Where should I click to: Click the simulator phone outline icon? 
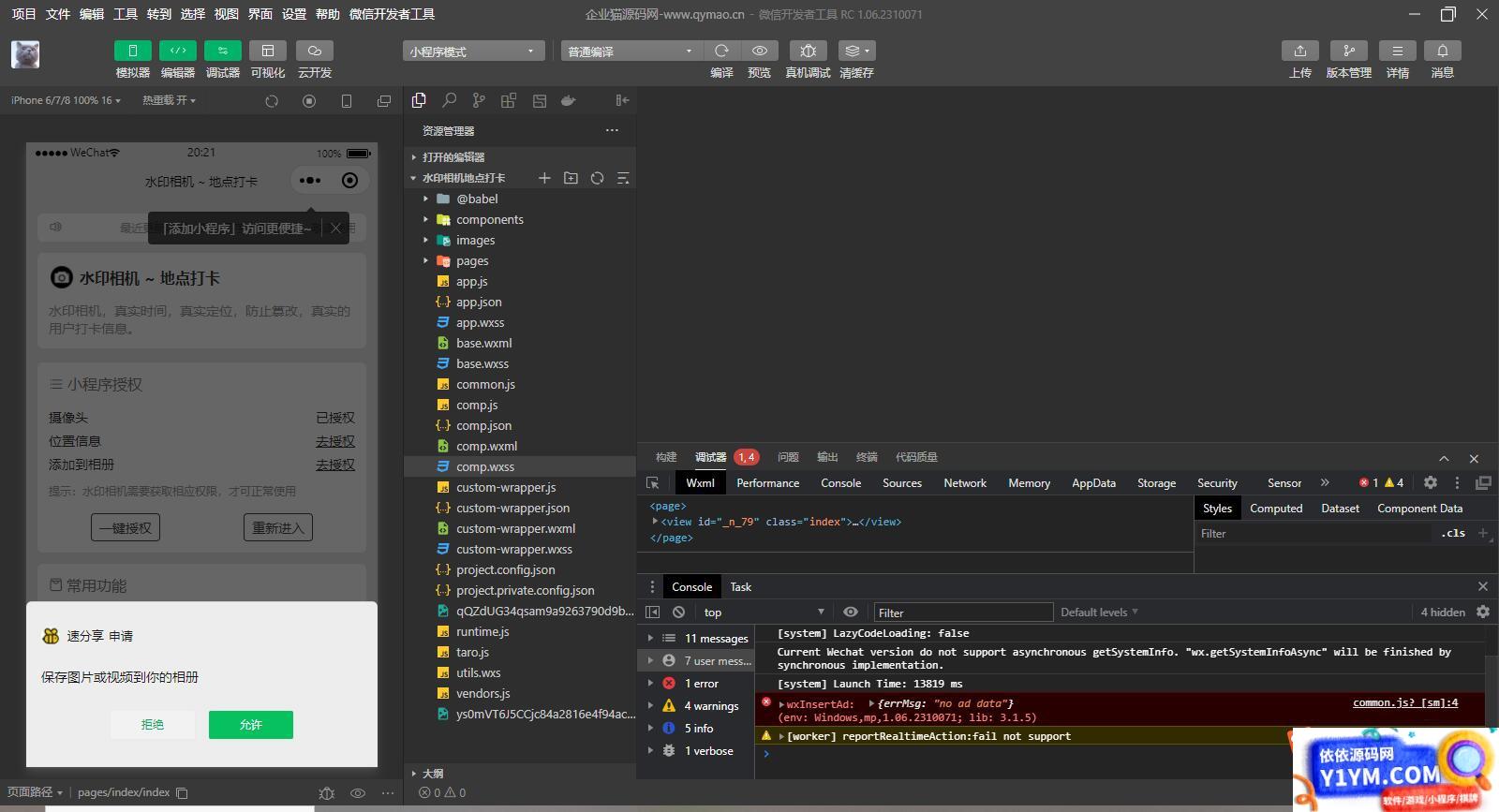click(347, 100)
